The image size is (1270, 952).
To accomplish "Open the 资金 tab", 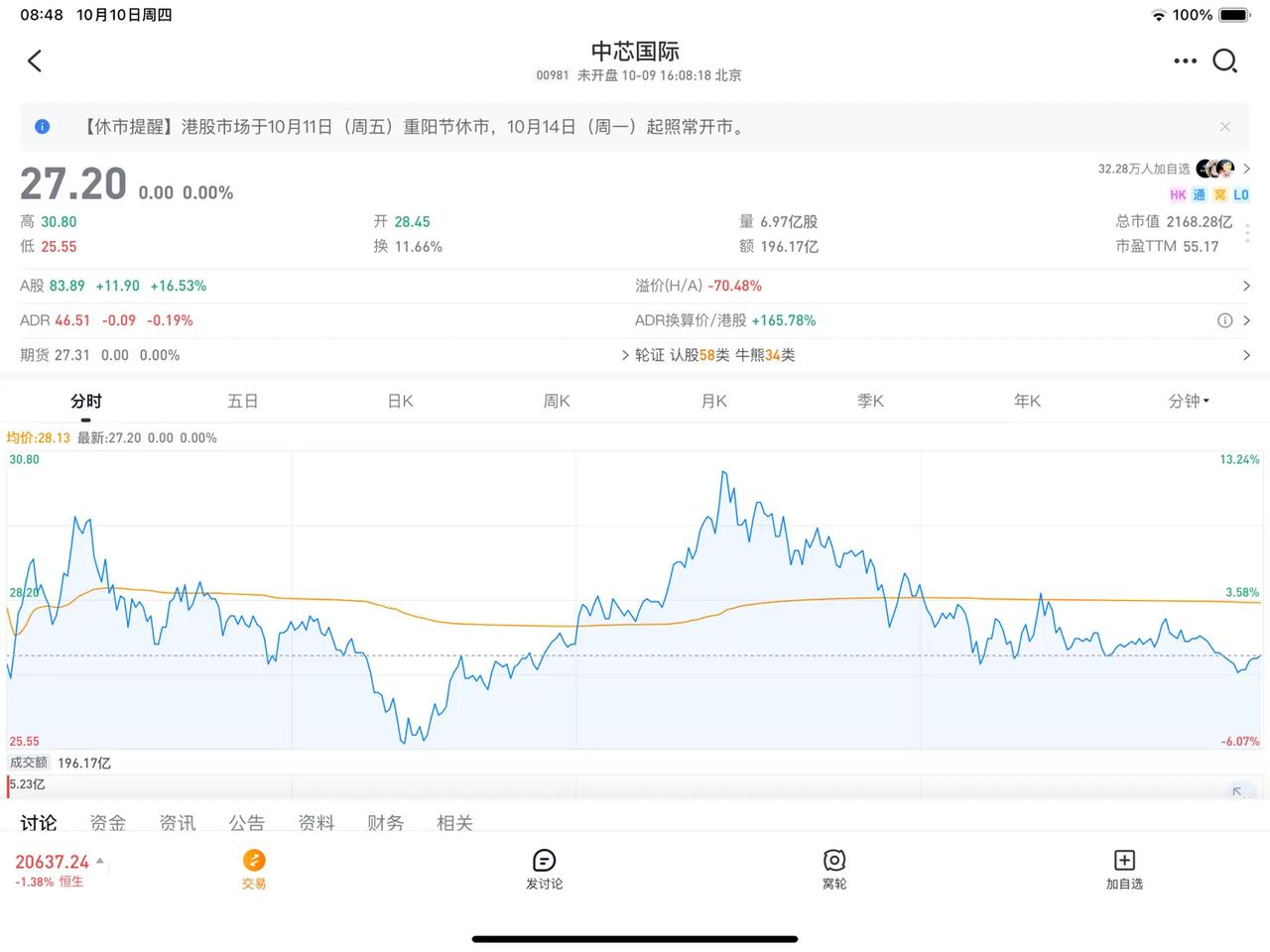I will pos(108,823).
